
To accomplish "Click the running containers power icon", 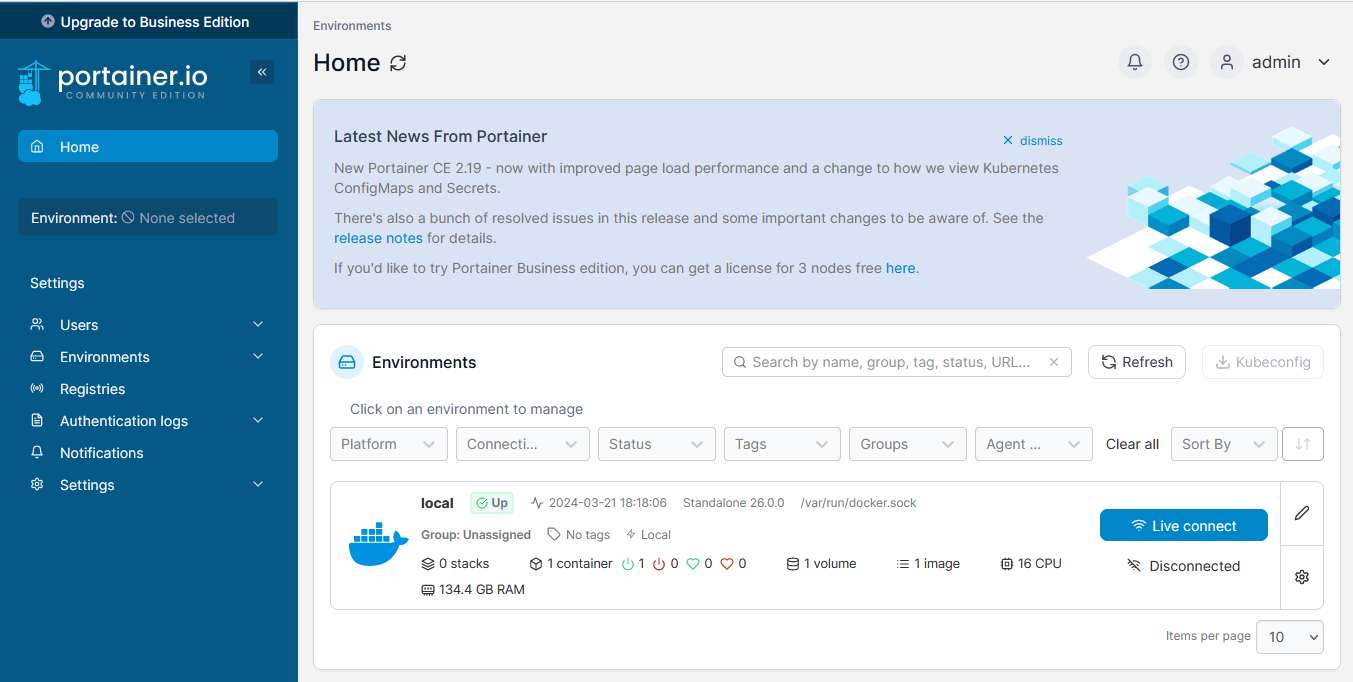I will tap(628, 564).
